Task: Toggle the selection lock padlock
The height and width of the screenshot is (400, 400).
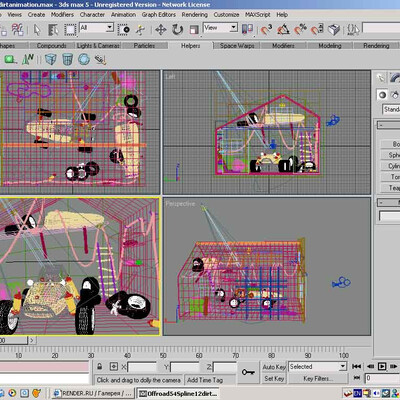Action: coord(99,367)
